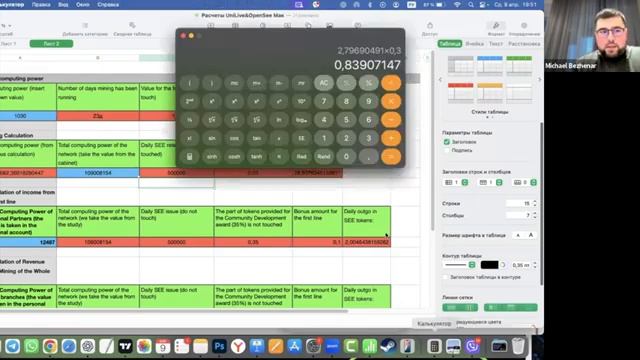Click the calculator equals button
Image resolution: width=640 pixels, height=360 pixels.
pos(391,156)
